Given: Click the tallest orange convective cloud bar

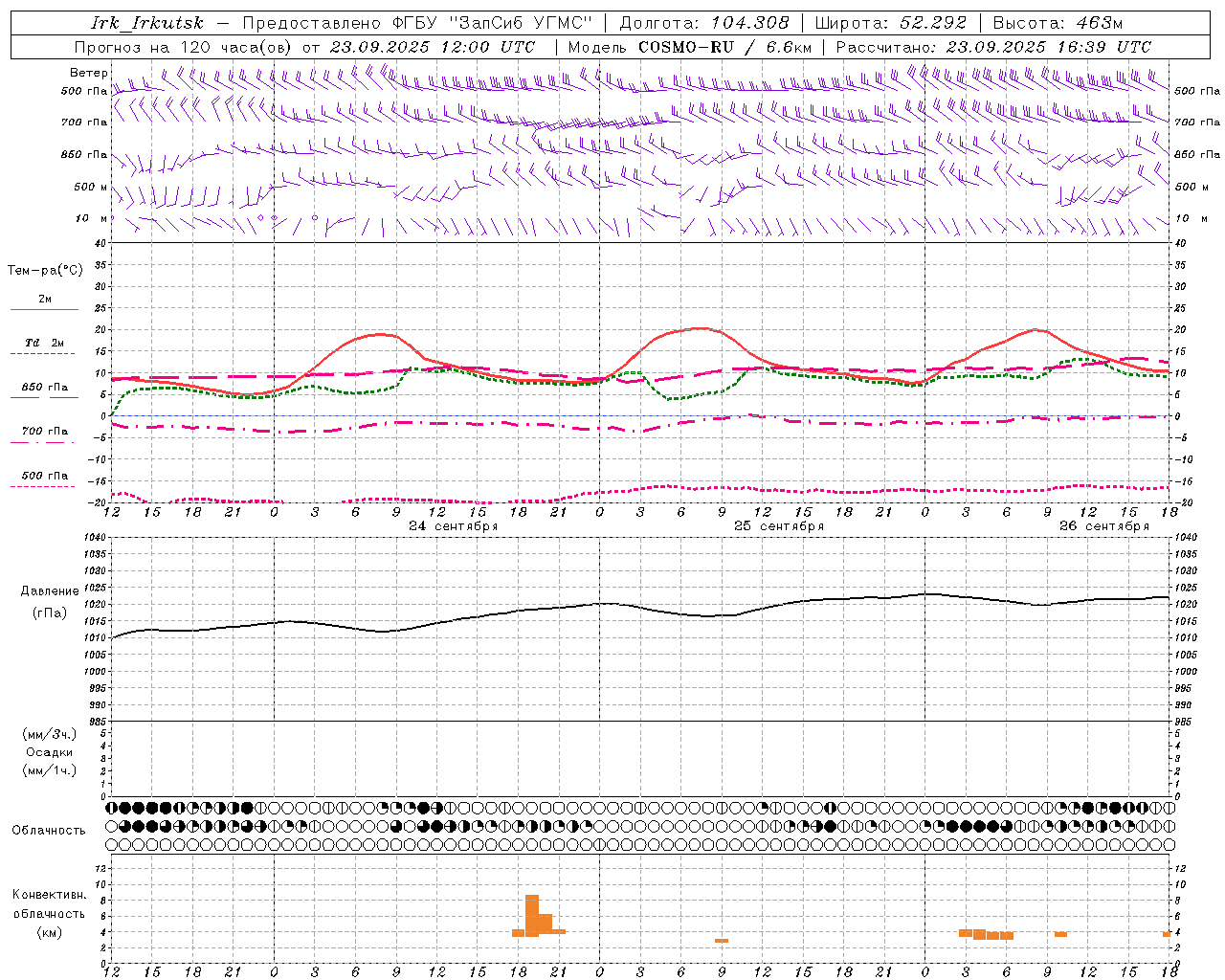Looking at the screenshot, I should pyautogui.click(x=532, y=915).
